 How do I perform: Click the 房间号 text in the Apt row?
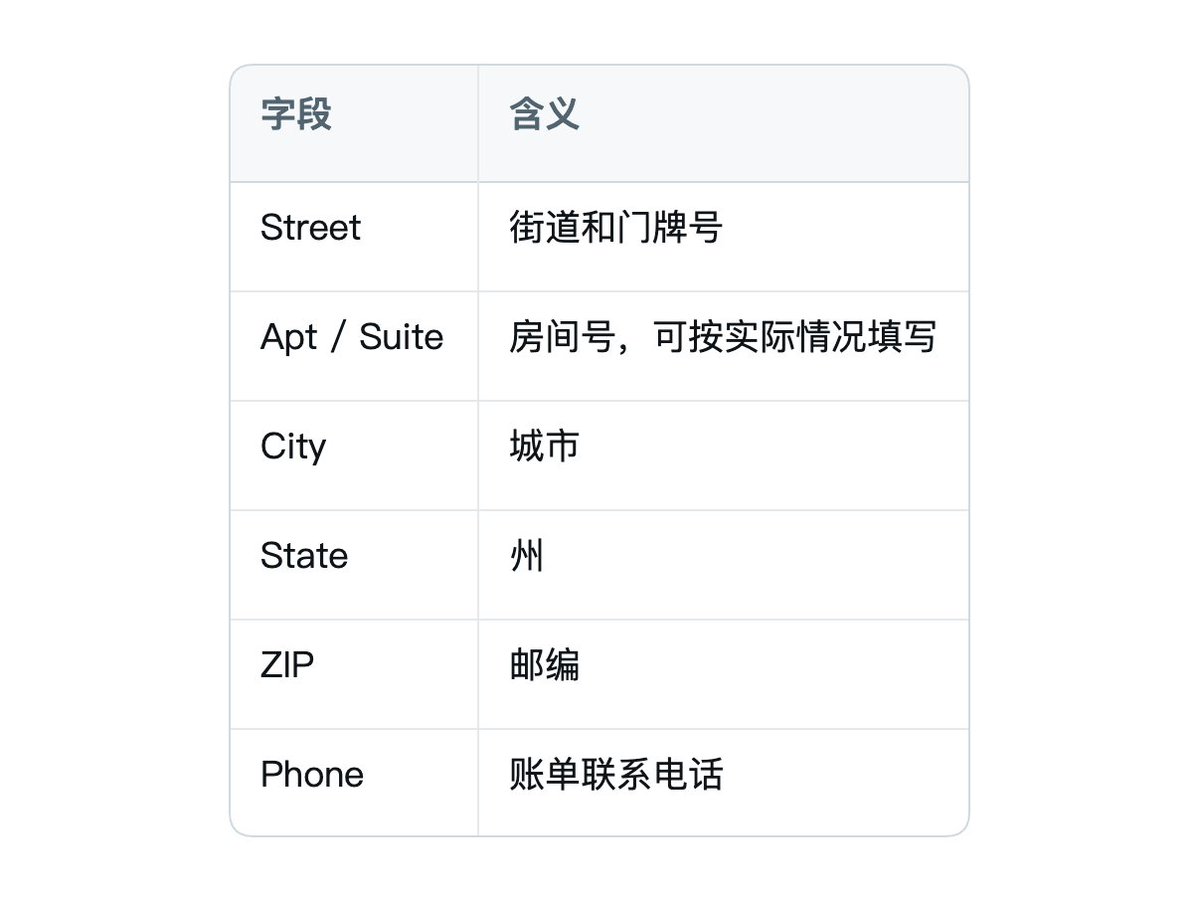[563, 337]
